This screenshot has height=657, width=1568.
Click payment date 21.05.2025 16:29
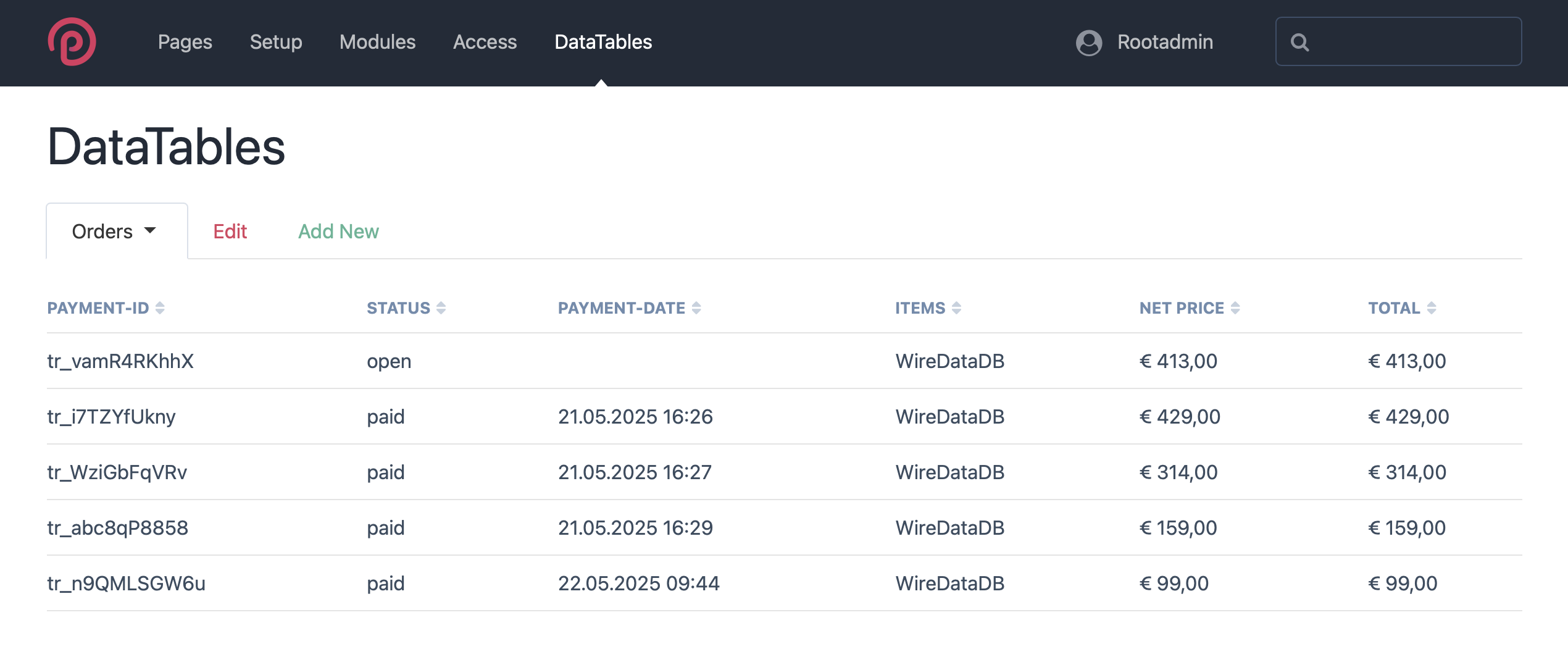(x=635, y=528)
